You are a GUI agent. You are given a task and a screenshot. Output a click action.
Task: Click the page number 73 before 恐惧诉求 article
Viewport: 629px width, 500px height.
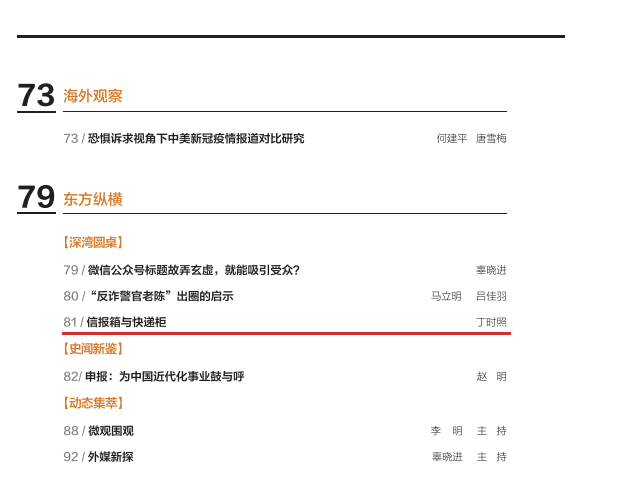click(71, 138)
